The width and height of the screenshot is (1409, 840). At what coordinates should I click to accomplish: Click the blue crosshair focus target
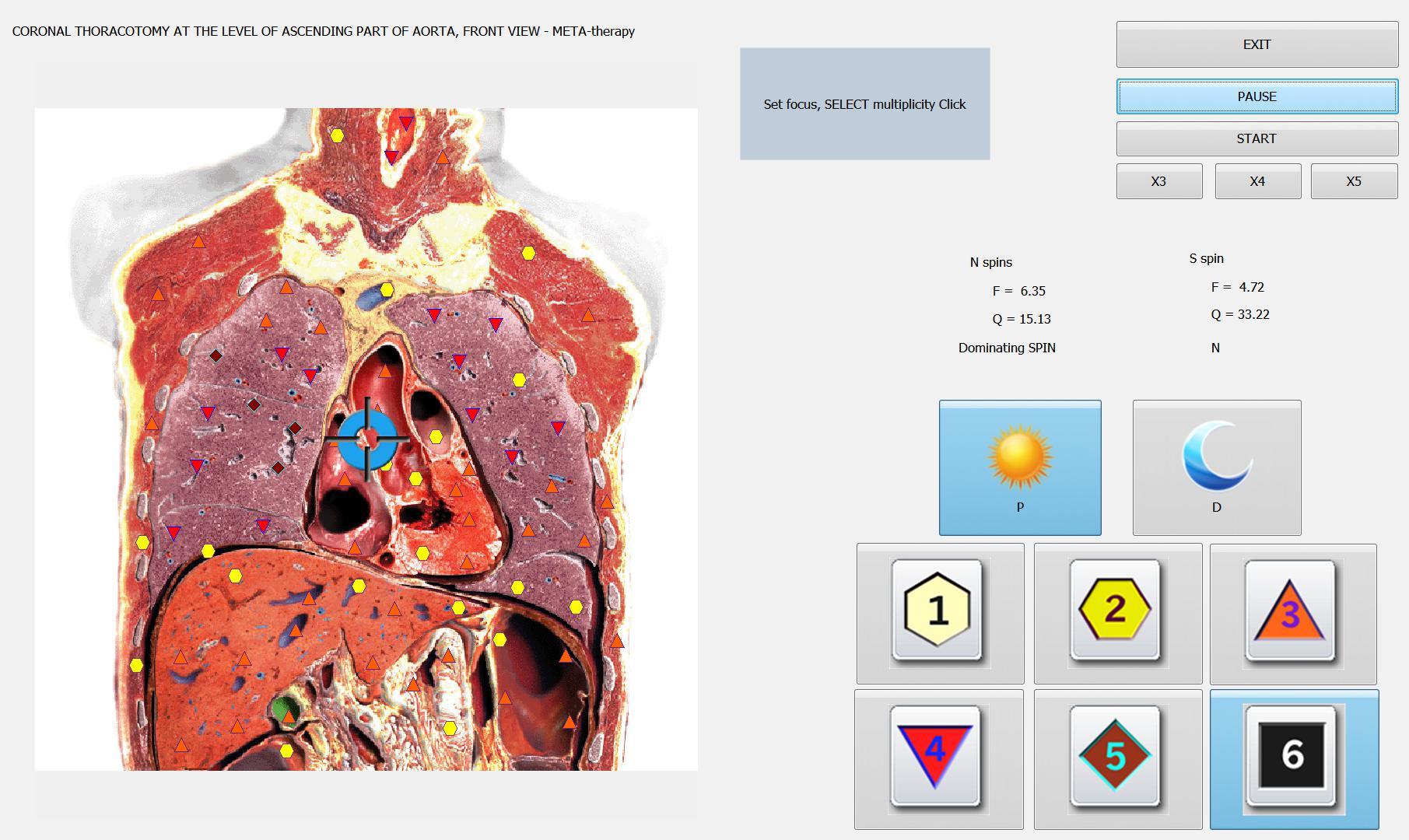tap(367, 439)
